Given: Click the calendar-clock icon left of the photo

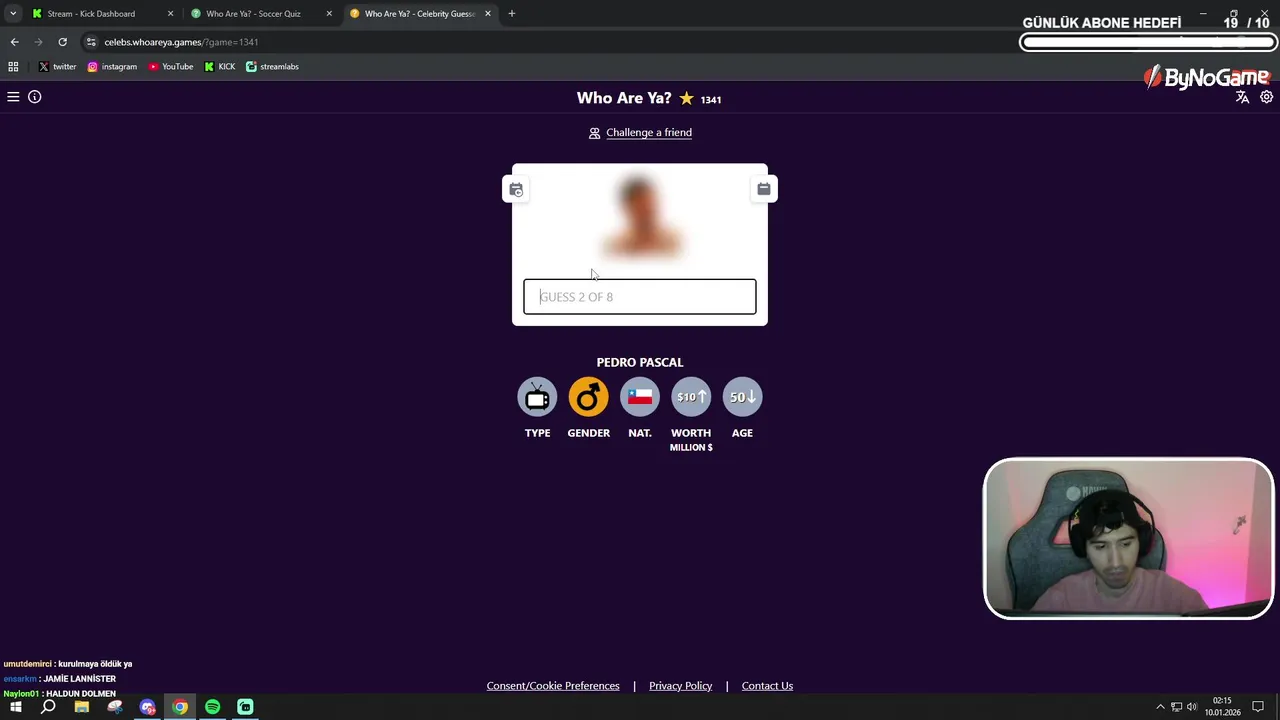Looking at the screenshot, I should (516, 189).
